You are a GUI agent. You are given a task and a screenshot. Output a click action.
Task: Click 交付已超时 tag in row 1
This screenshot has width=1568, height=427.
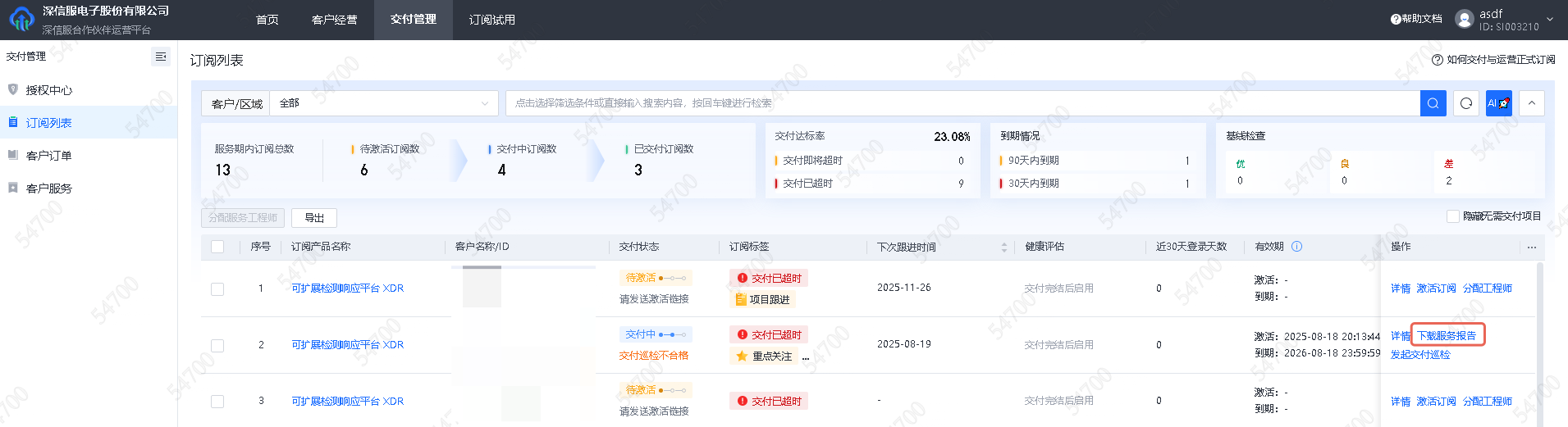click(769, 279)
